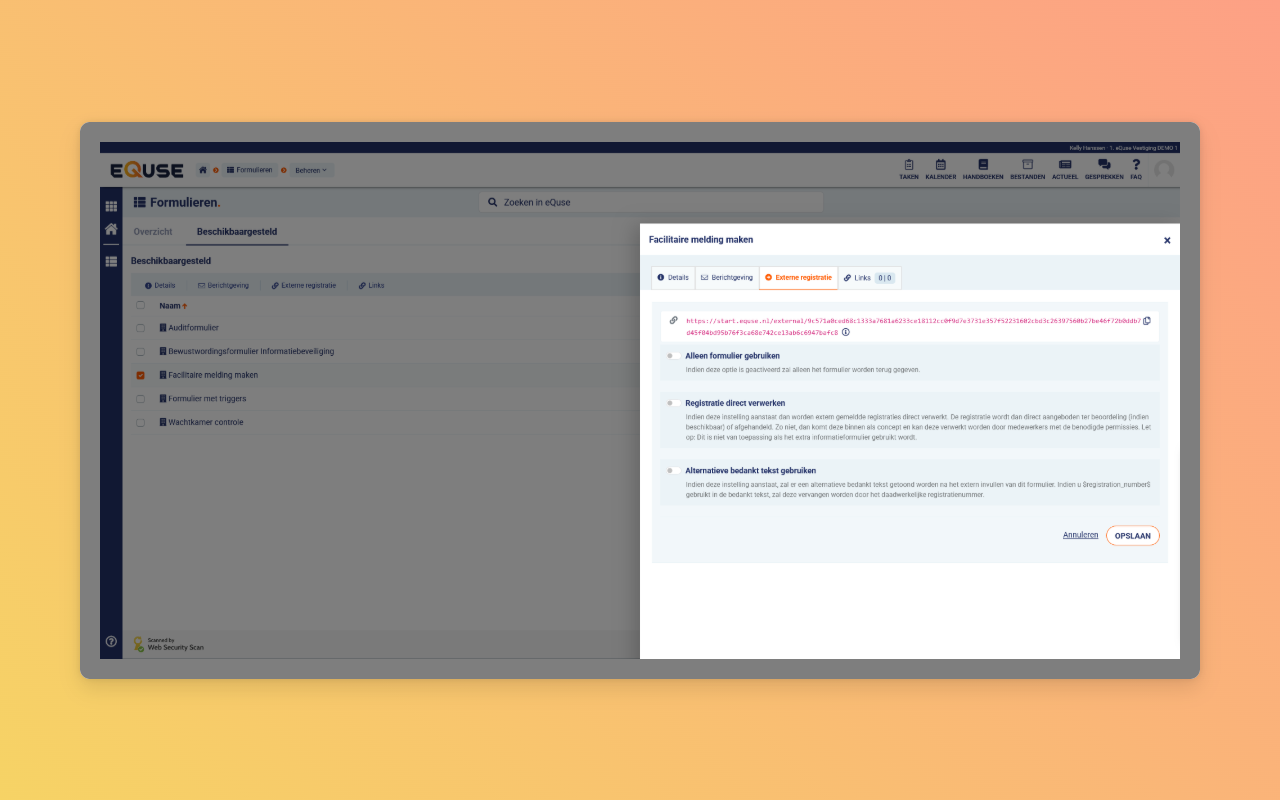1280x800 pixels.
Task: Check the Auditformulier row checkbox
Action: click(141, 328)
